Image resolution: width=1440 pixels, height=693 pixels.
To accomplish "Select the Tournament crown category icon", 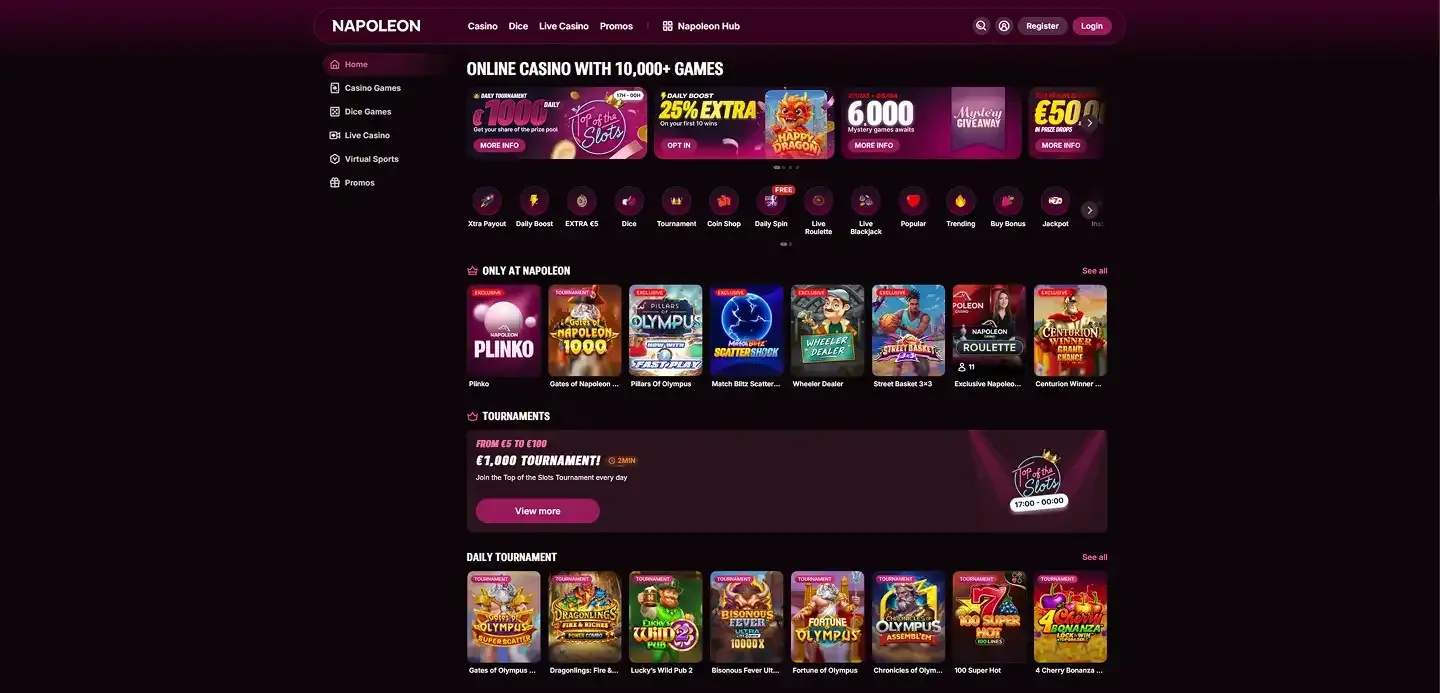I will (x=676, y=200).
